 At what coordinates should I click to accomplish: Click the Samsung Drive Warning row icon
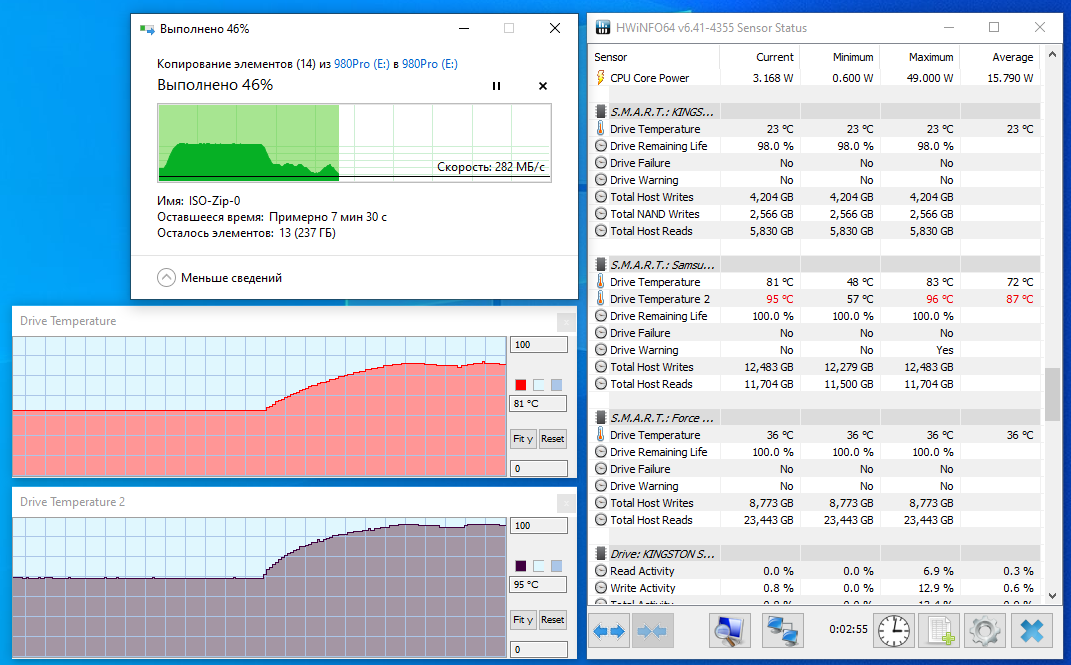(x=601, y=350)
